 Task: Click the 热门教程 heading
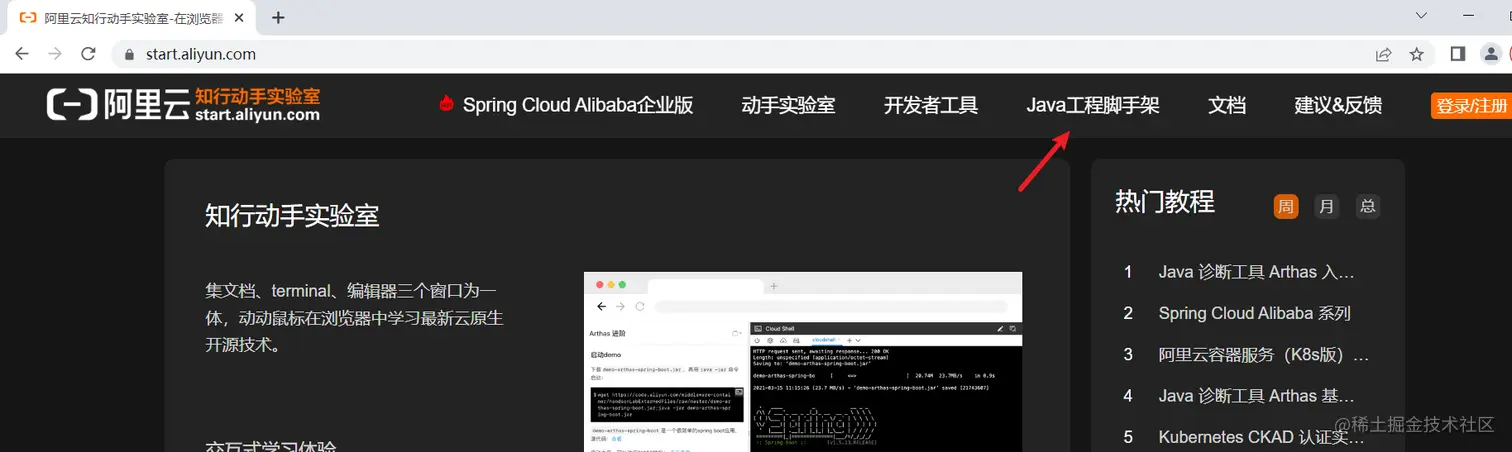(1165, 202)
